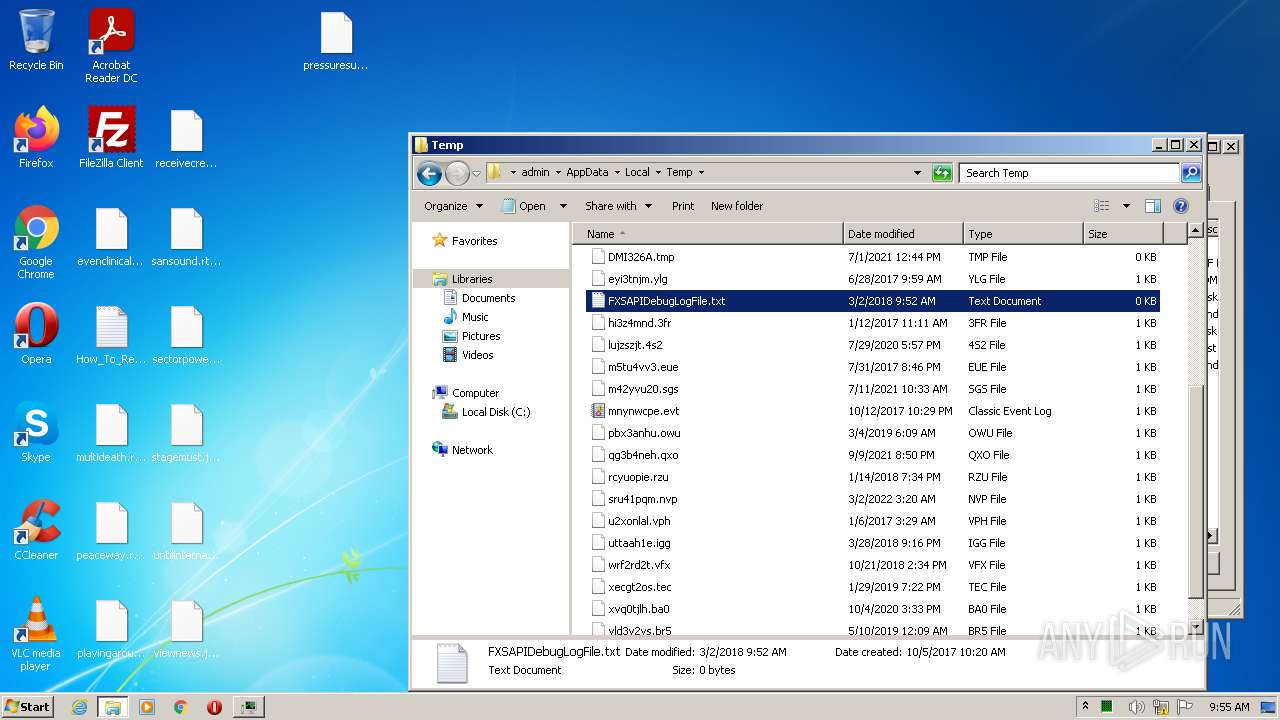1280x720 pixels.
Task: Open the Organize dropdown menu
Action: pos(453,206)
